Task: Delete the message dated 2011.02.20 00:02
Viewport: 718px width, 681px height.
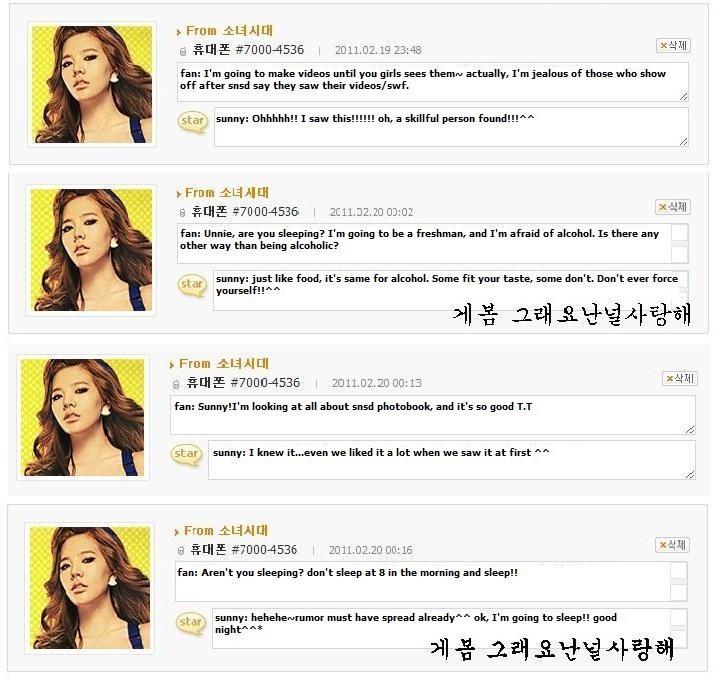Action: point(672,207)
